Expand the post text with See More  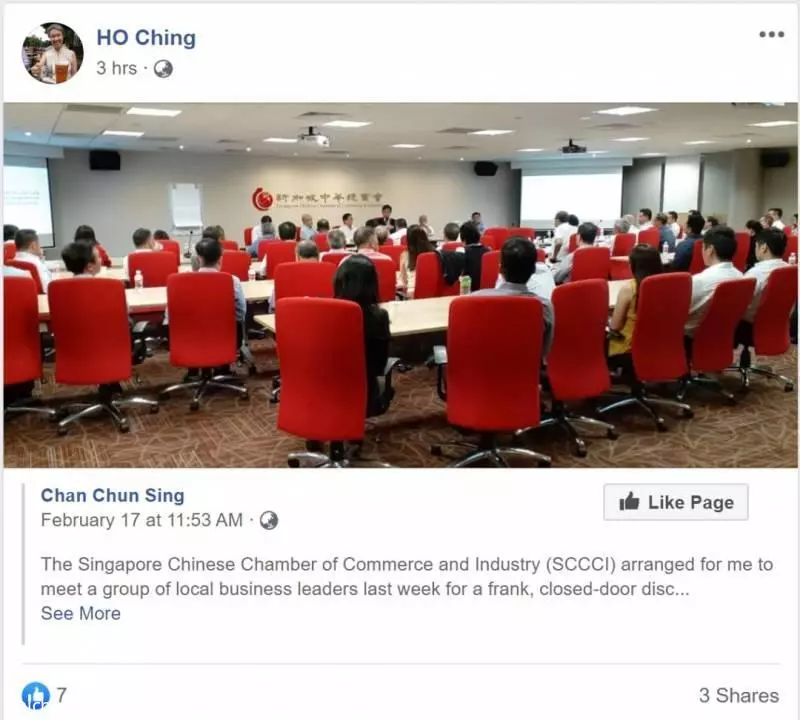click(x=81, y=613)
